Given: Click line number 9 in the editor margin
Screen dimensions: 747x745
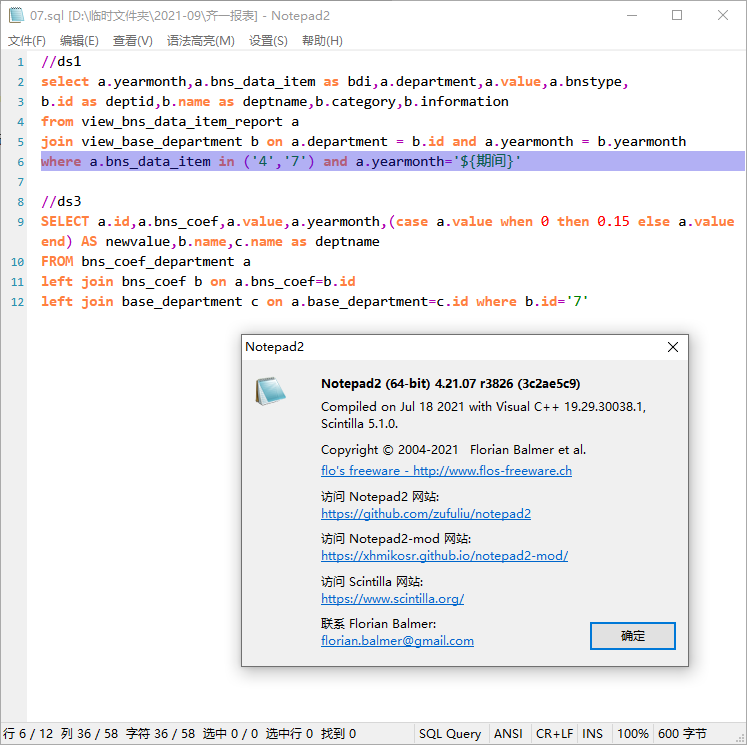Looking at the screenshot, I should 20,221.
